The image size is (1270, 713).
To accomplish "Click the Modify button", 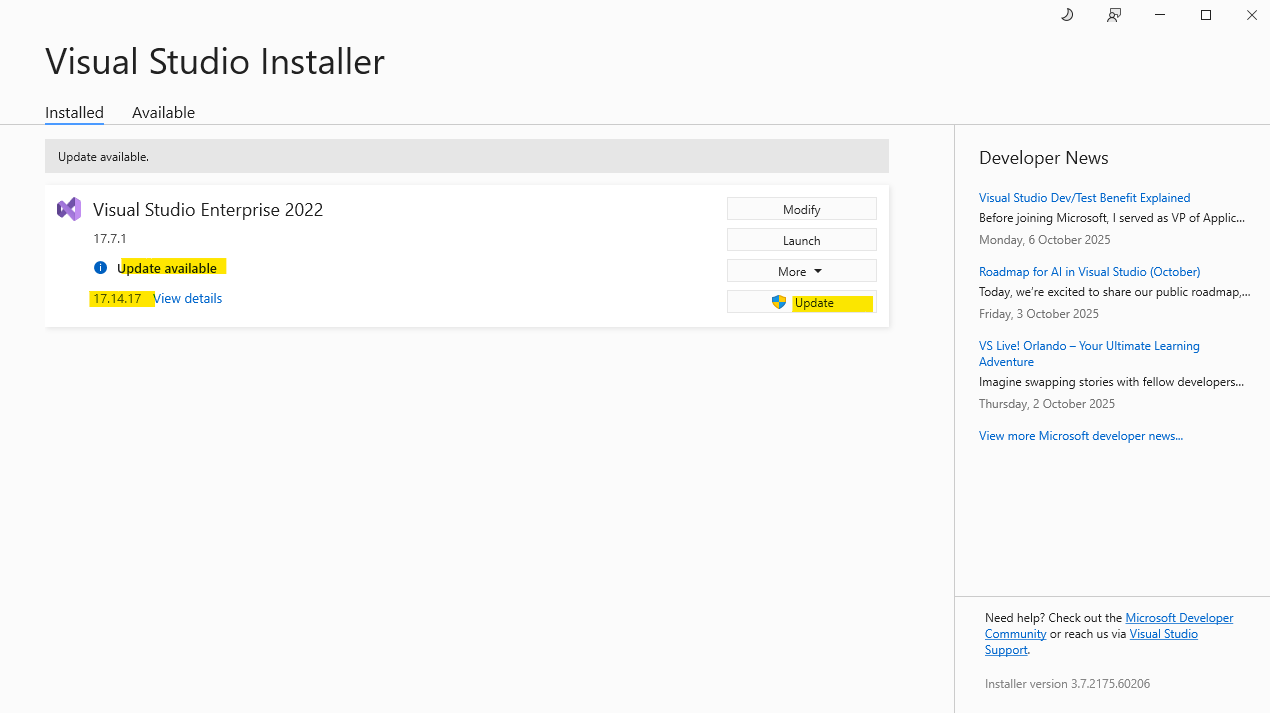I will click(802, 209).
